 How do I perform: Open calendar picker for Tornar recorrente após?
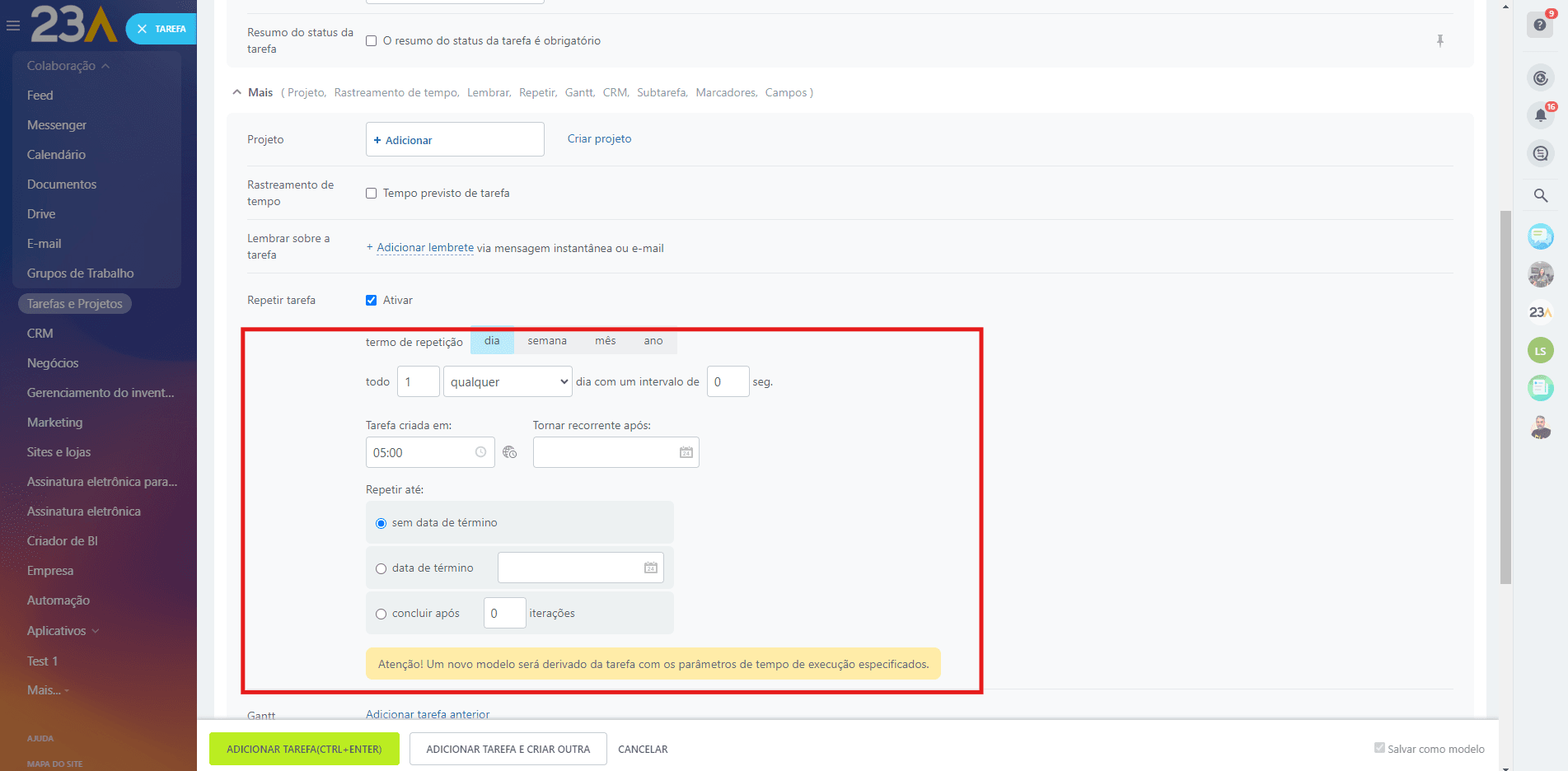point(686,452)
